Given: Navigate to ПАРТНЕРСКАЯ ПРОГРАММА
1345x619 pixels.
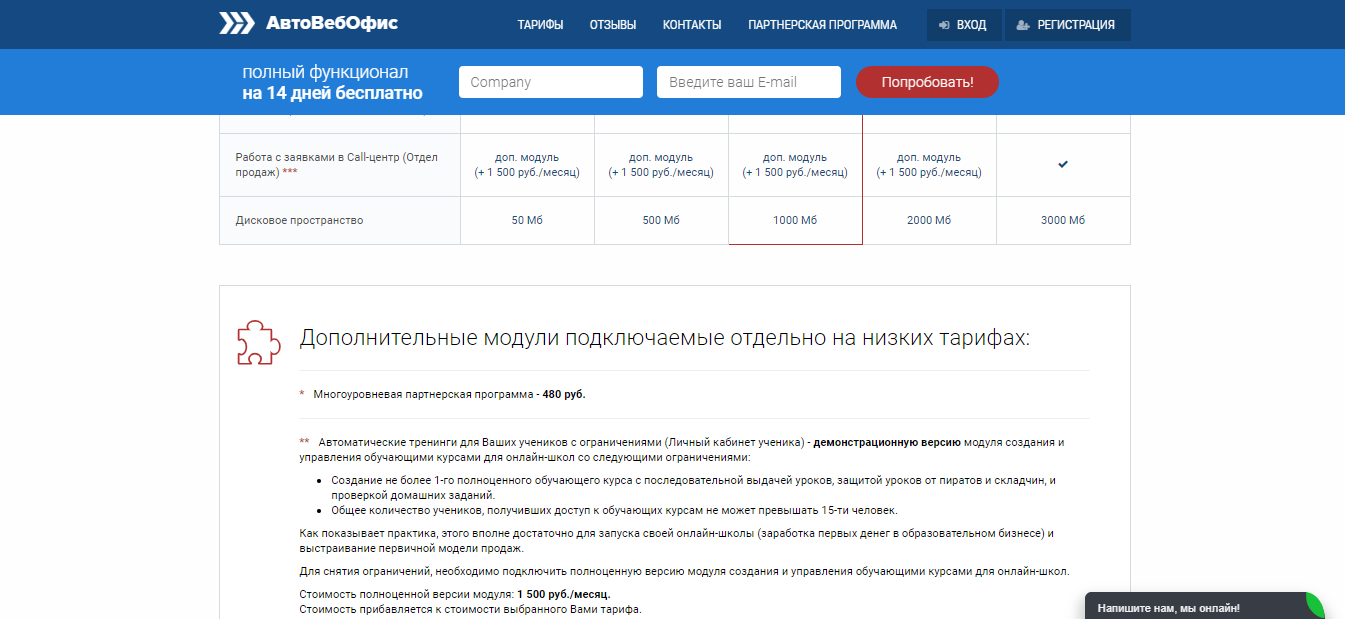Looking at the screenshot, I should tap(822, 25).
